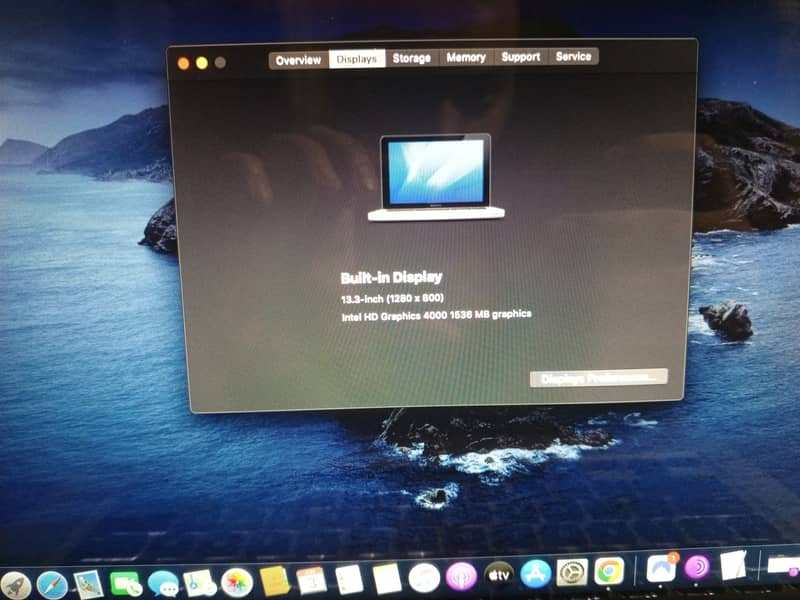800x600 pixels.
Task: Click the Displays Preferences button
Action: [598, 378]
